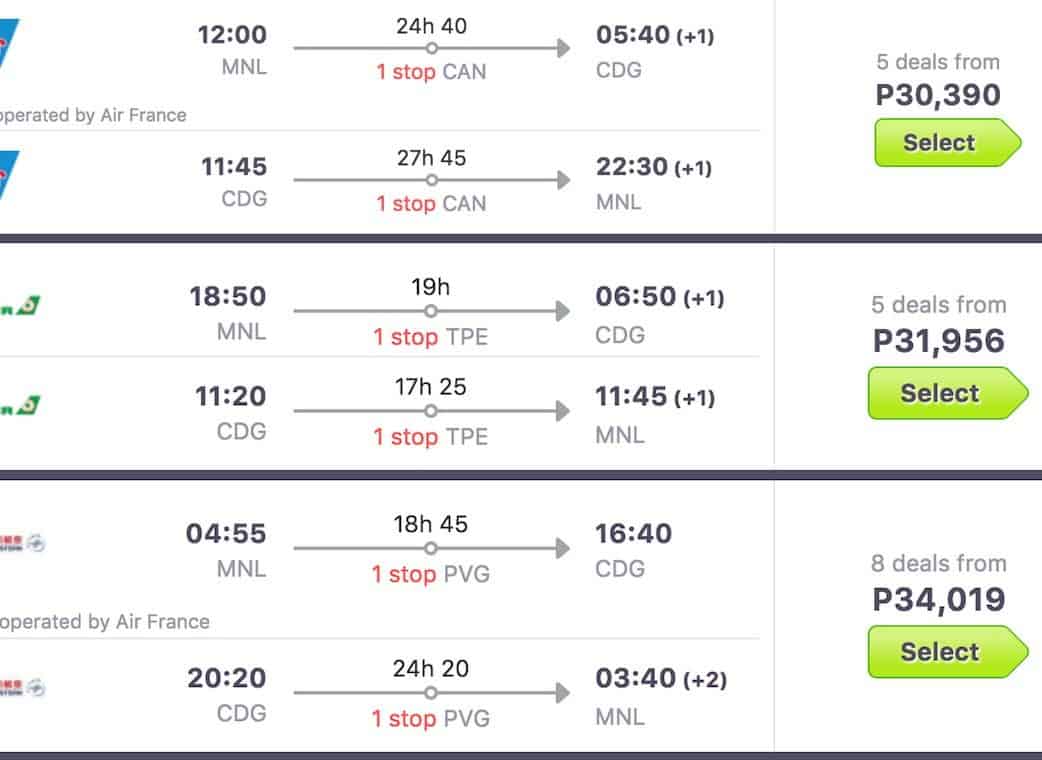Click the 03:40 (+2) arrival time
Image resolution: width=1042 pixels, height=760 pixels.
[660, 679]
